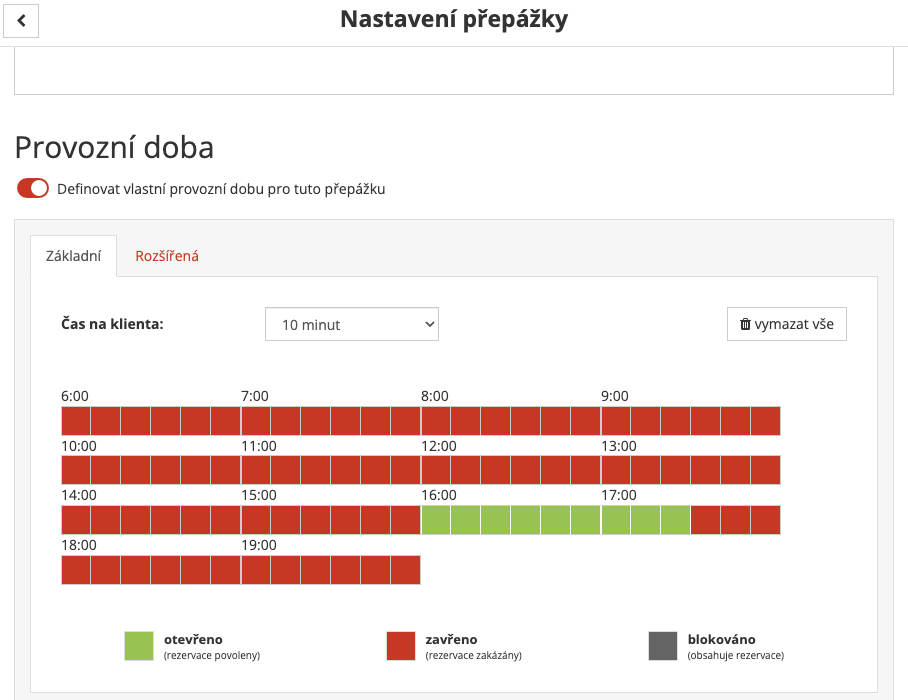This screenshot has width=908, height=700.
Task: Open the Rozšířená tab
Action: click(167, 256)
